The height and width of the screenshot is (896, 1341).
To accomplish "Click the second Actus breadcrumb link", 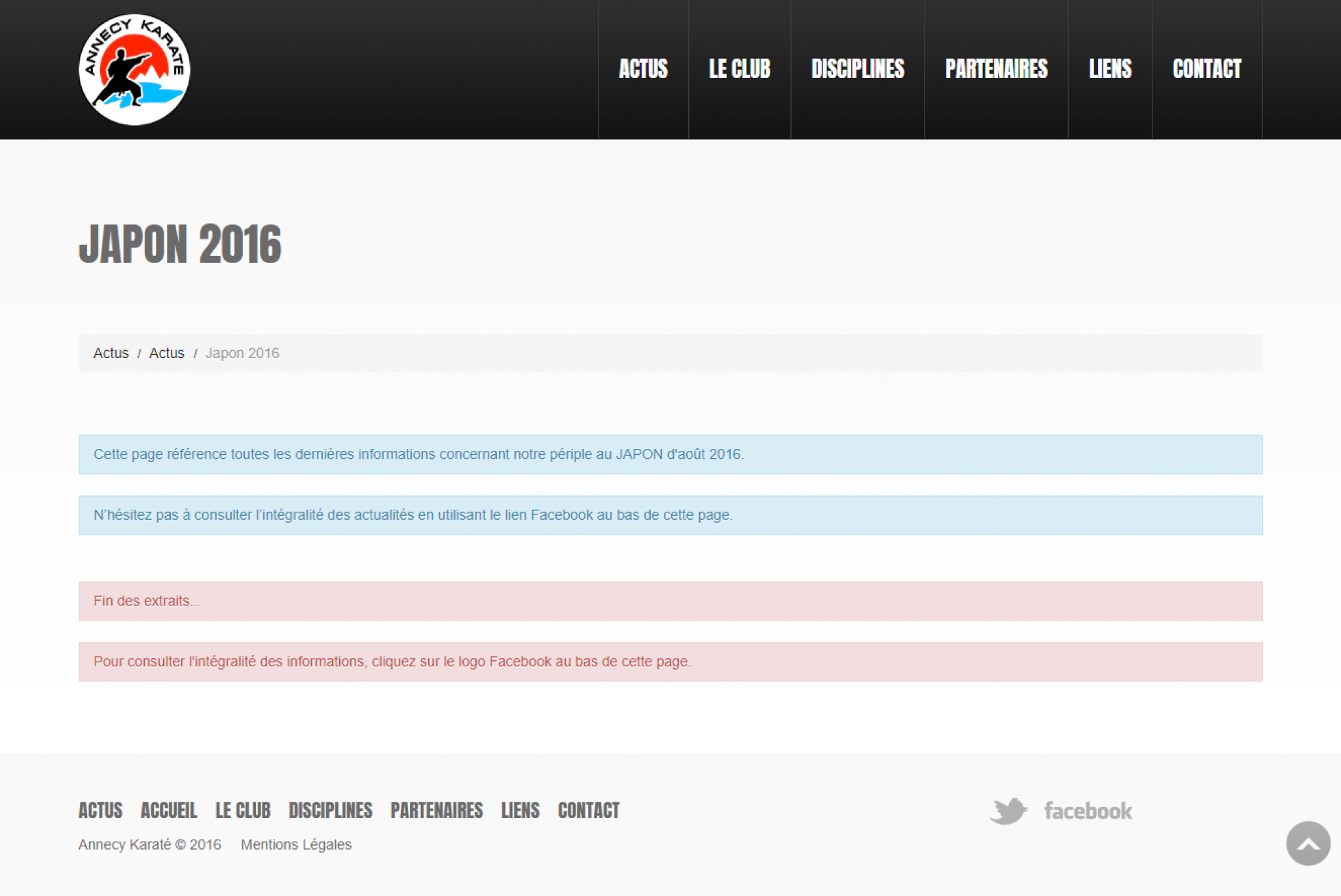I will coord(166,353).
